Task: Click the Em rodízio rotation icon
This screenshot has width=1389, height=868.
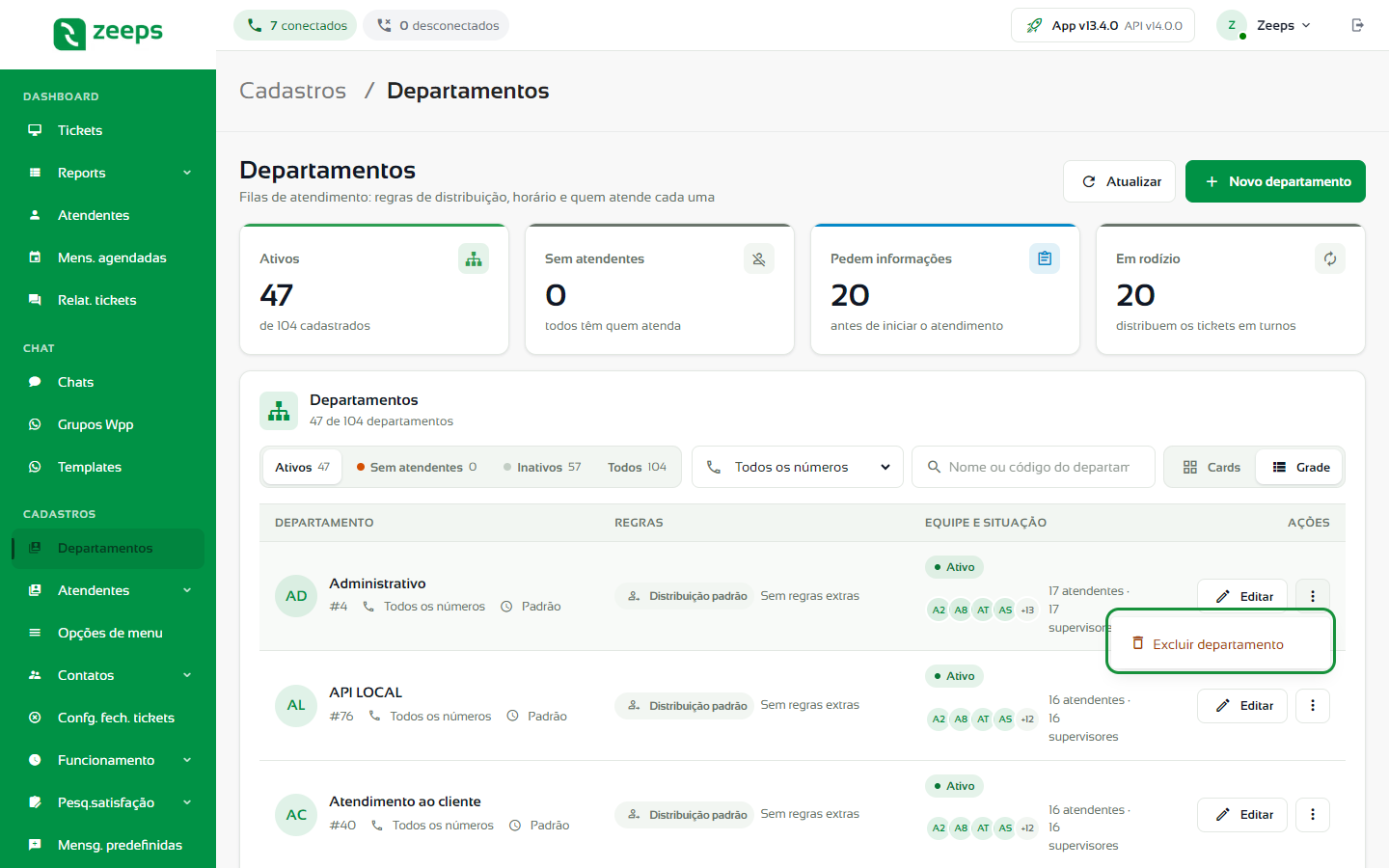Action: click(1330, 258)
